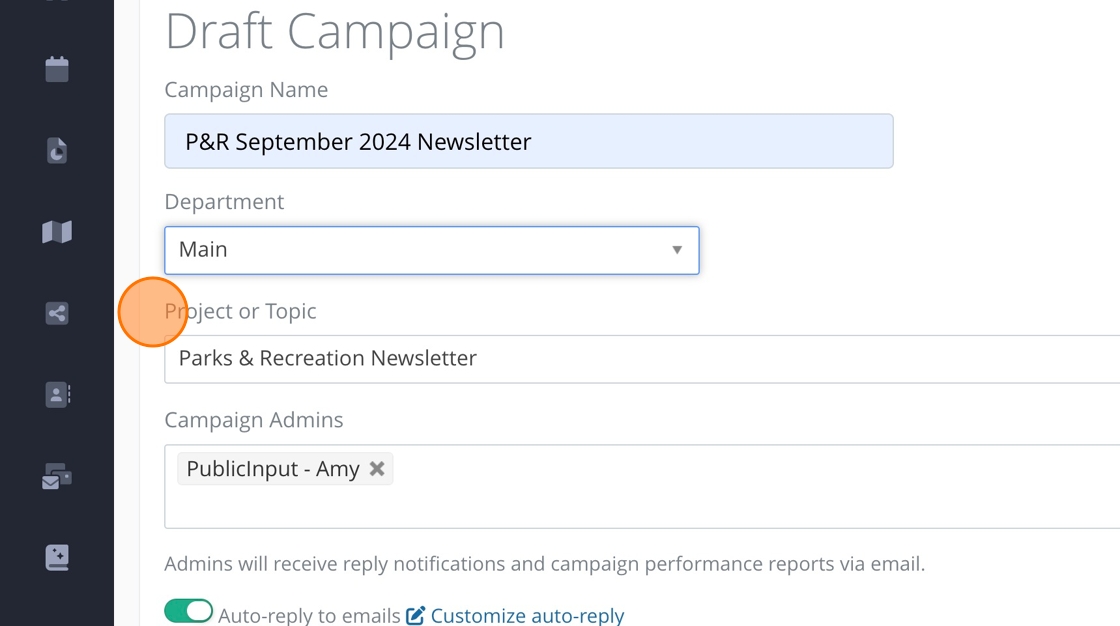The height and width of the screenshot is (626, 1120).
Task: Open the email envelopes icon in sidebar
Action: 57,477
